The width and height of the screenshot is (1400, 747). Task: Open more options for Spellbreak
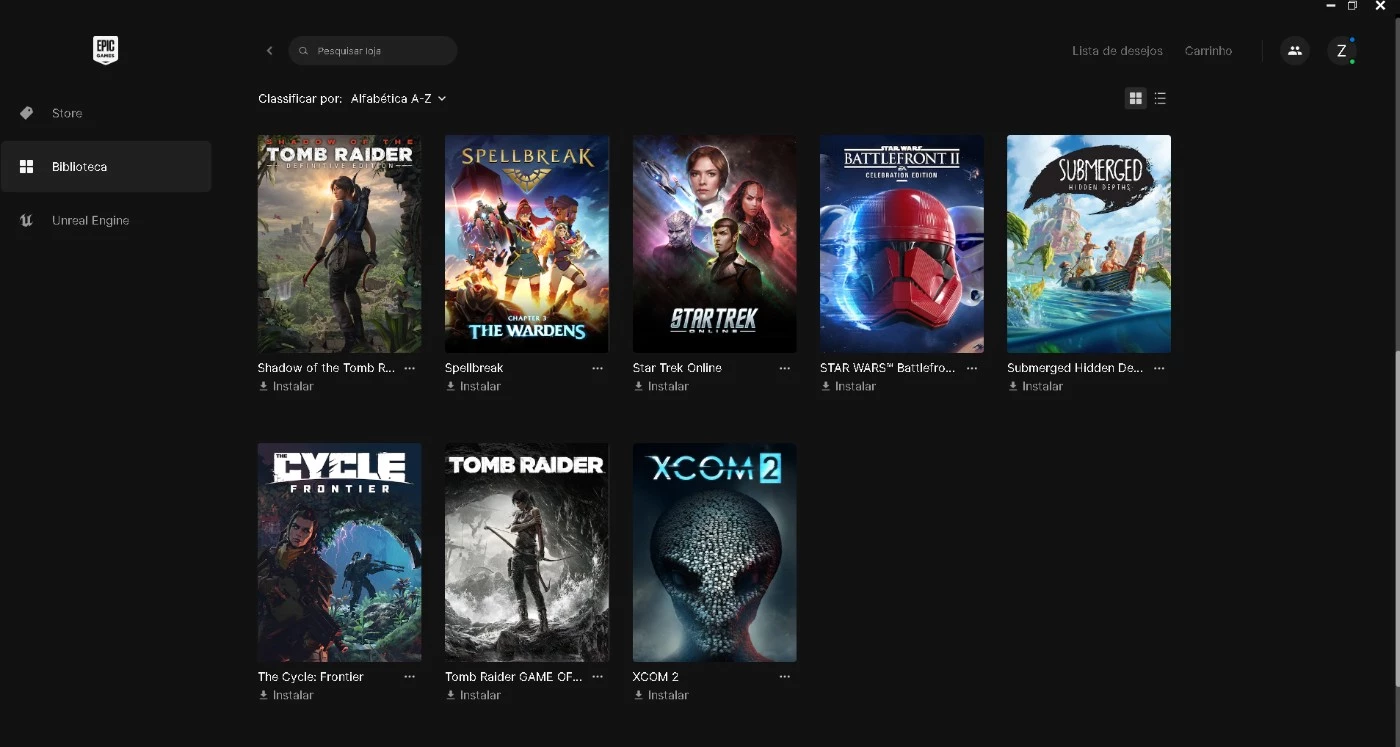[x=597, y=368]
